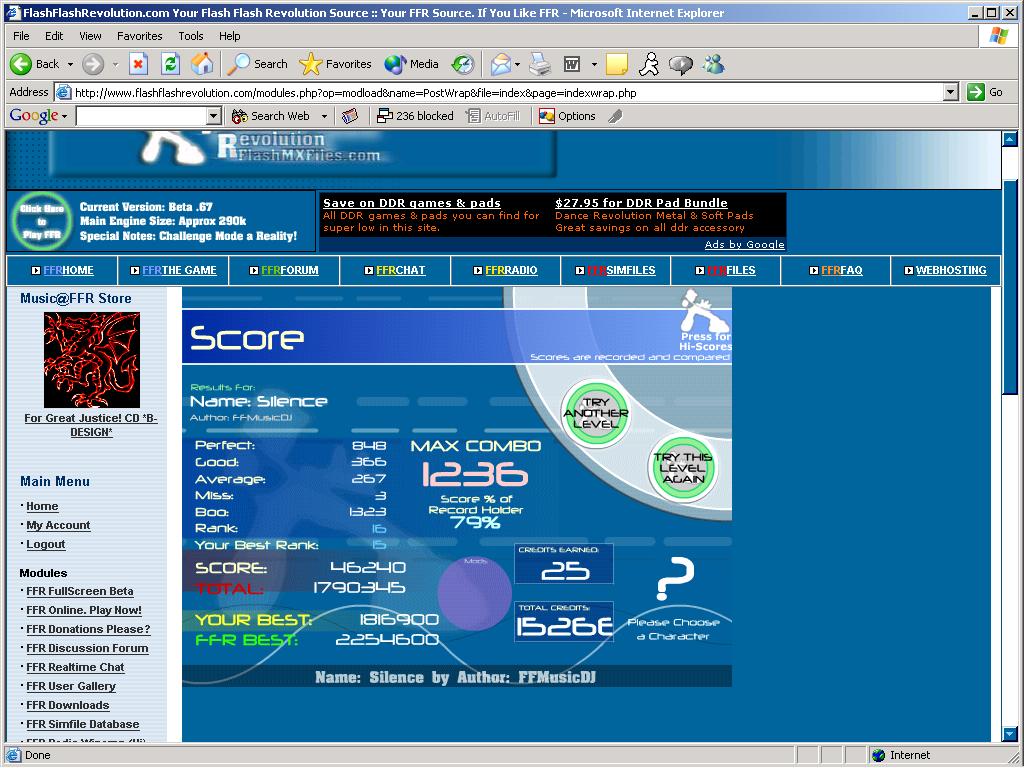Open the My Account link

click(58, 525)
